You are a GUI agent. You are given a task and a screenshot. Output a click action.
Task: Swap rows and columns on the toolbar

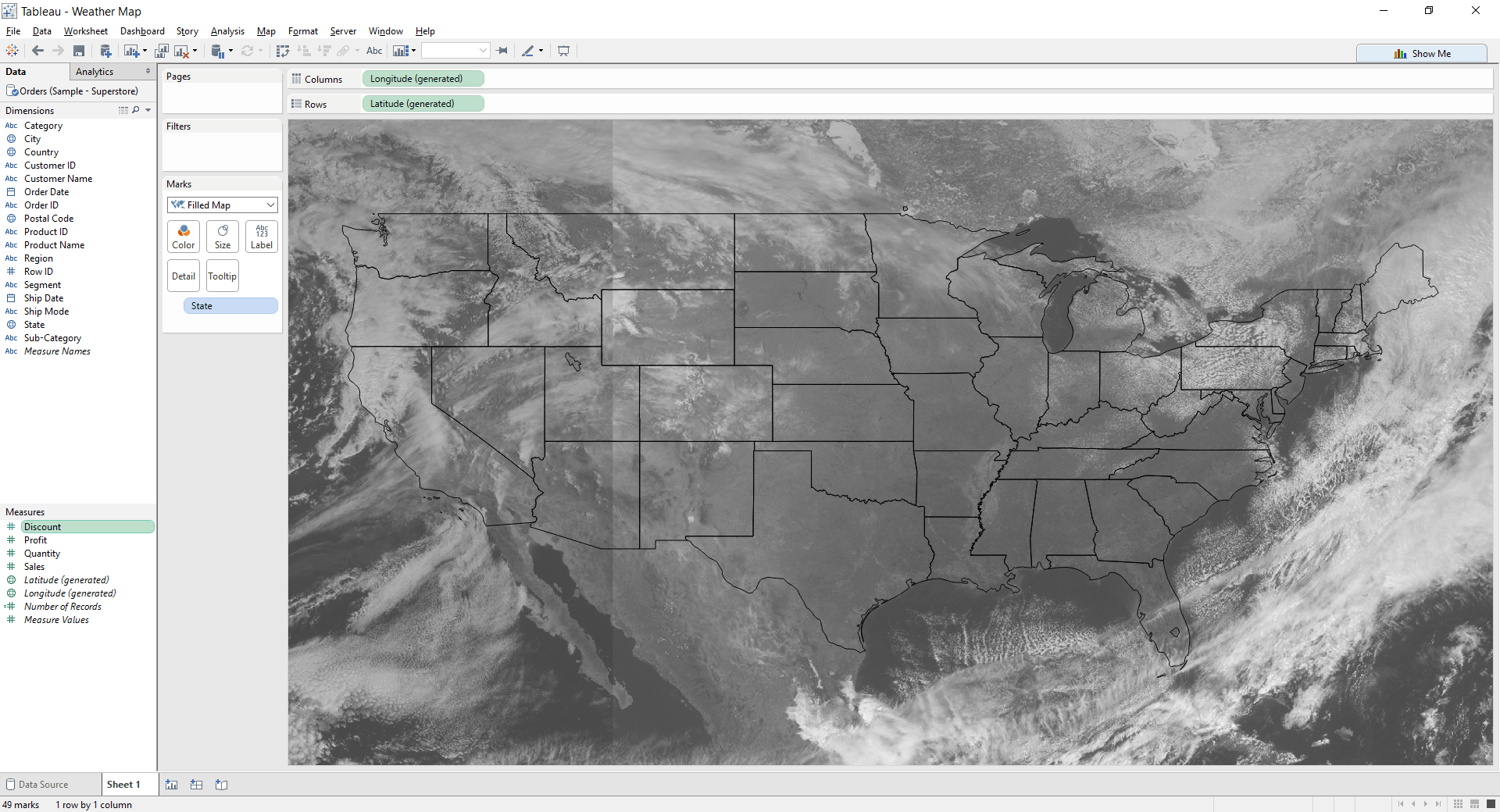(283, 51)
